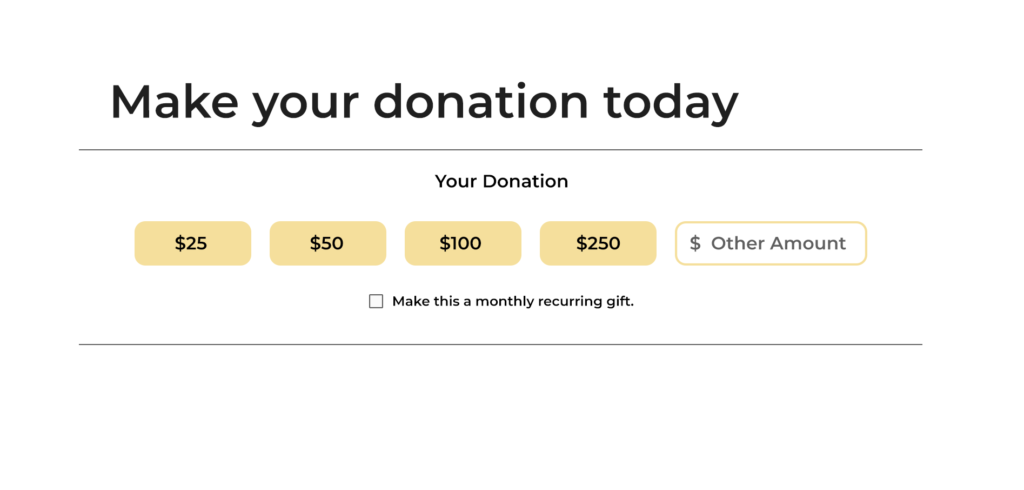Choose the largest preset amount, $250
Viewport: 1024px width, 490px height.
tap(598, 243)
